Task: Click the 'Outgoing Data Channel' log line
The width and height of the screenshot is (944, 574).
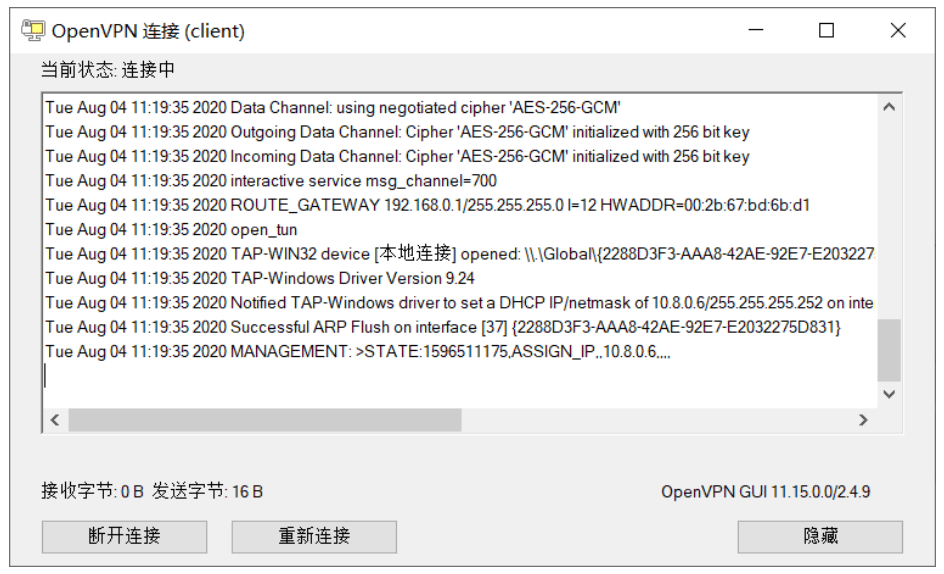Action: point(397,132)
